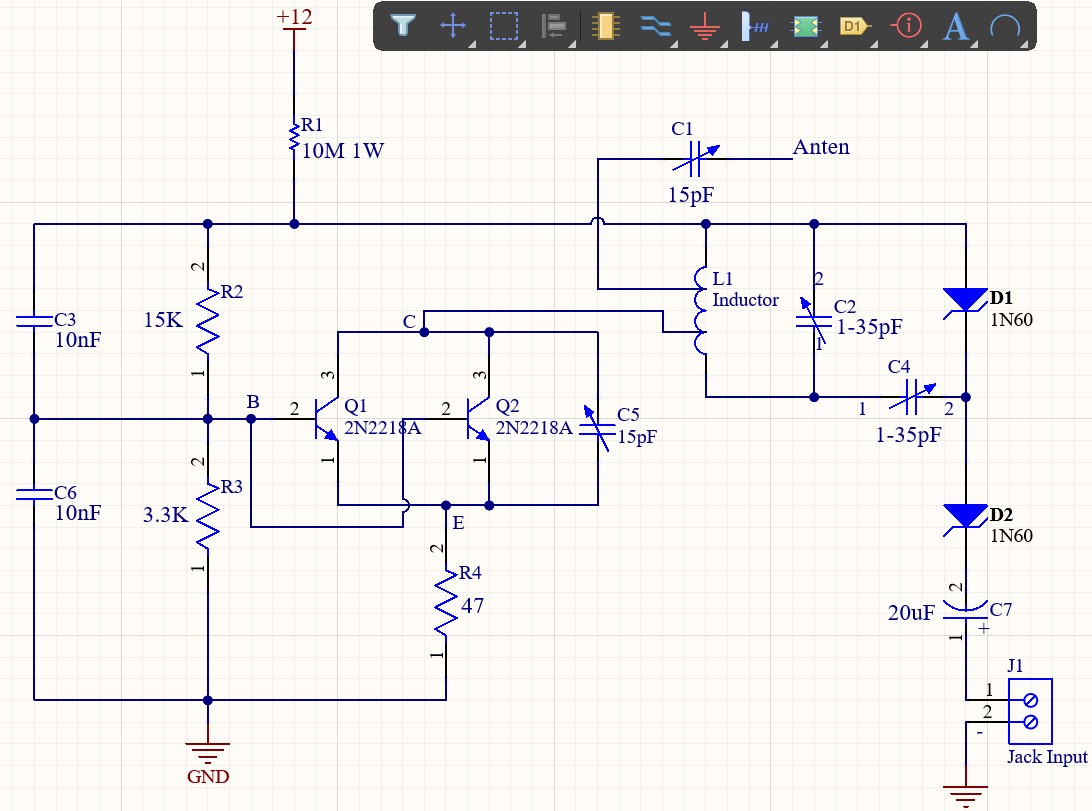
Task: Select the text string A tool
Action: [956, 27]
